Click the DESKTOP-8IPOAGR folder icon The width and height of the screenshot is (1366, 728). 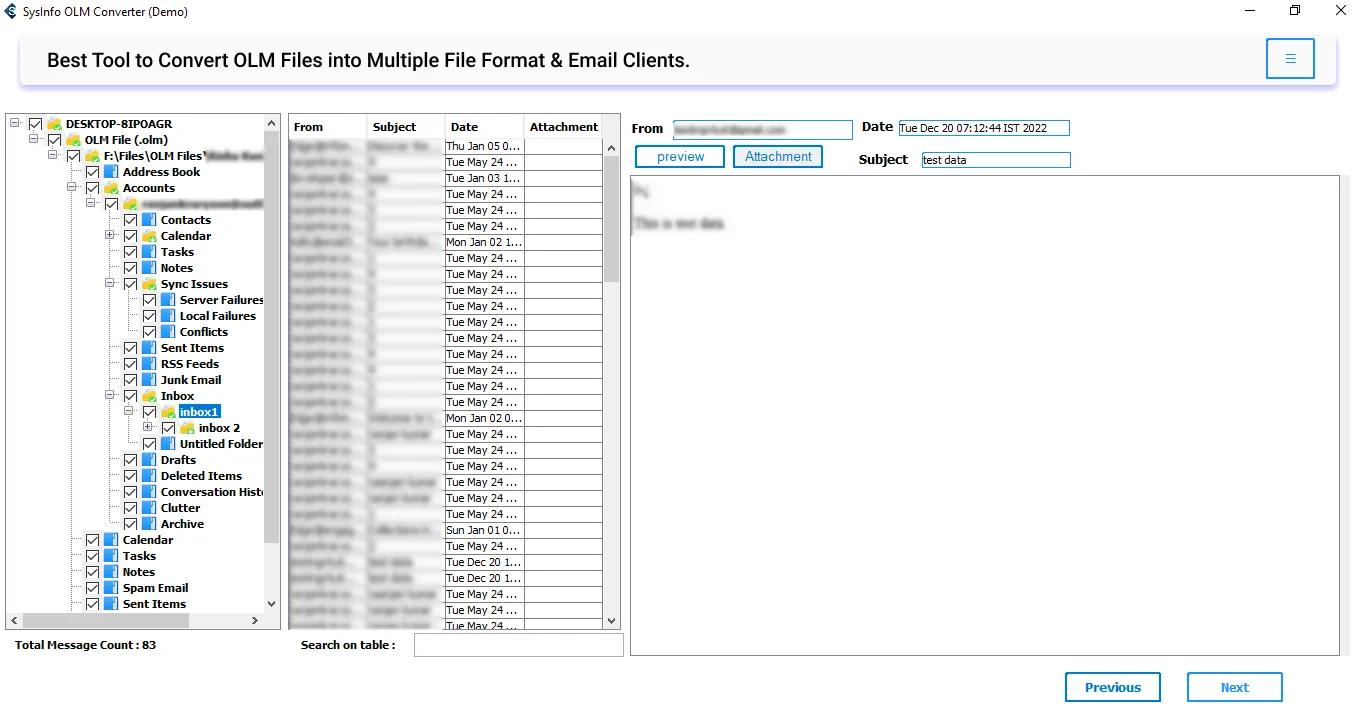[54, 124]
